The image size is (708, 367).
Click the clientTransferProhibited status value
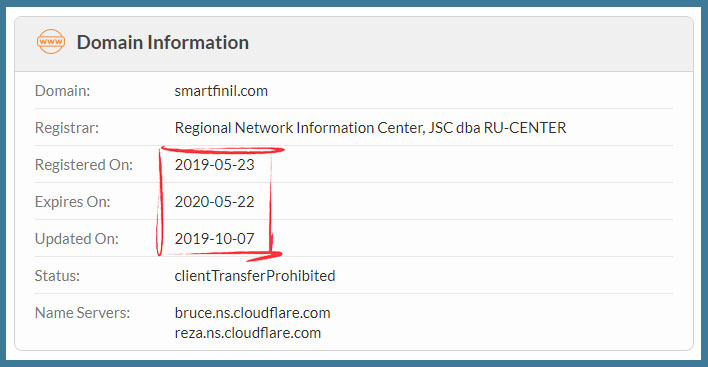(x=255, y=276)
